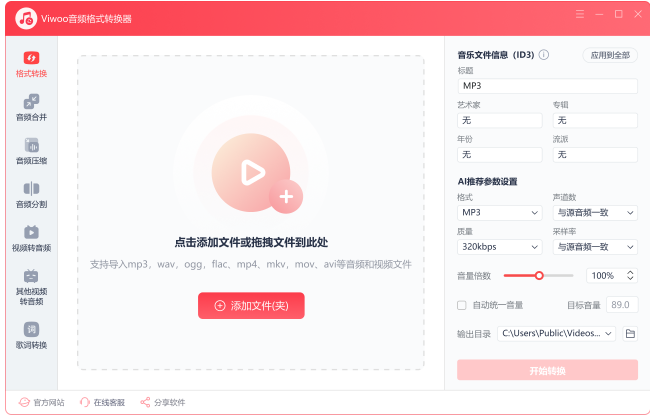The image size is (652, 417).
Task: Click the AI推荐参数设置 heading
Action: (x=487, y=182)
